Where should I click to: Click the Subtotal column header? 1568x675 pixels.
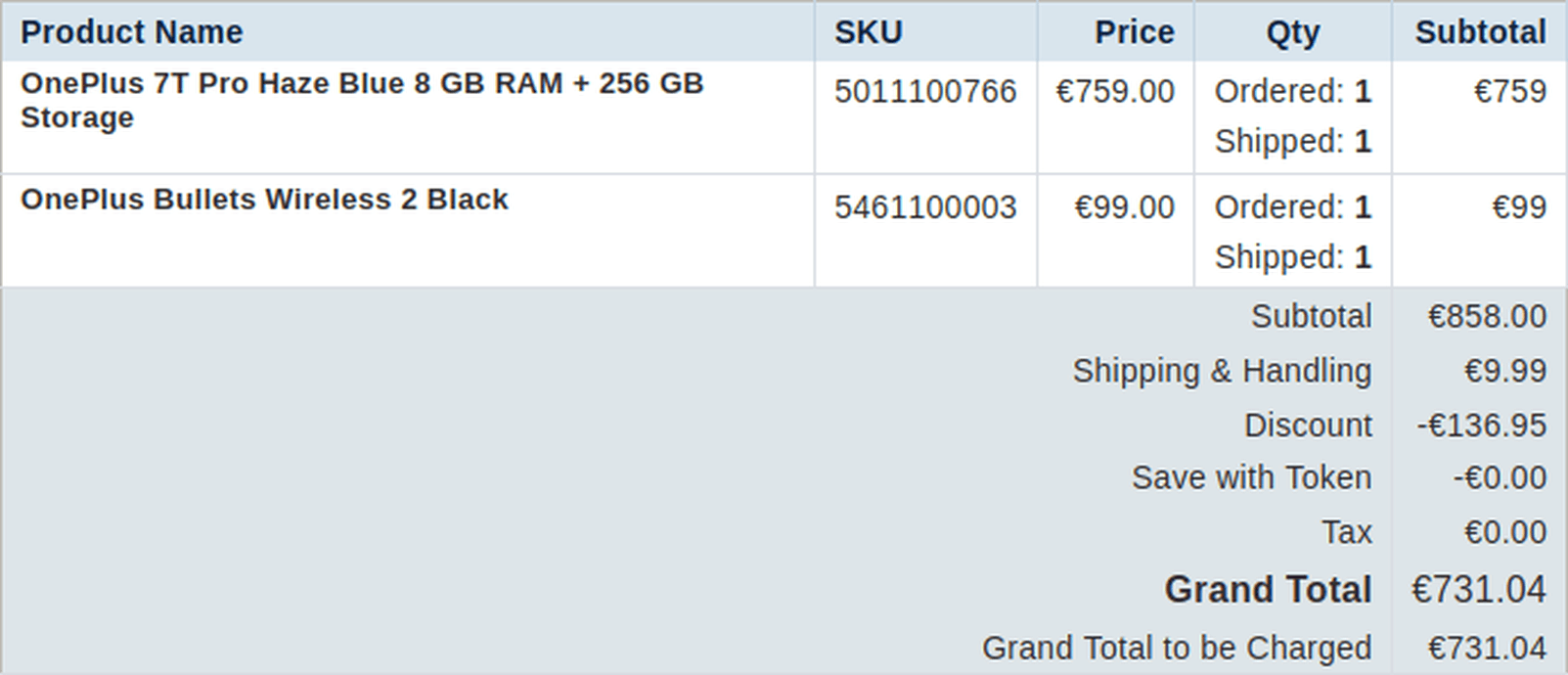tap(1480, 32)
